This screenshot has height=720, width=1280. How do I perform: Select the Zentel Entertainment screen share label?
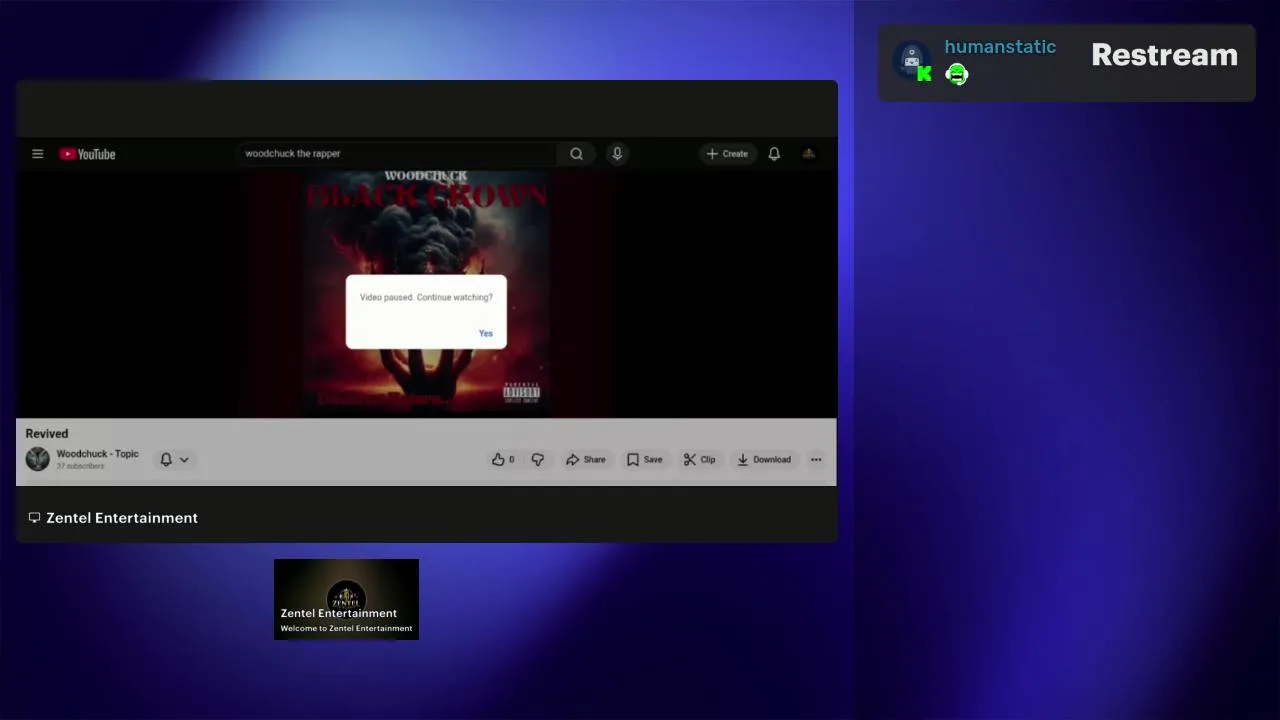click(122, 518)
